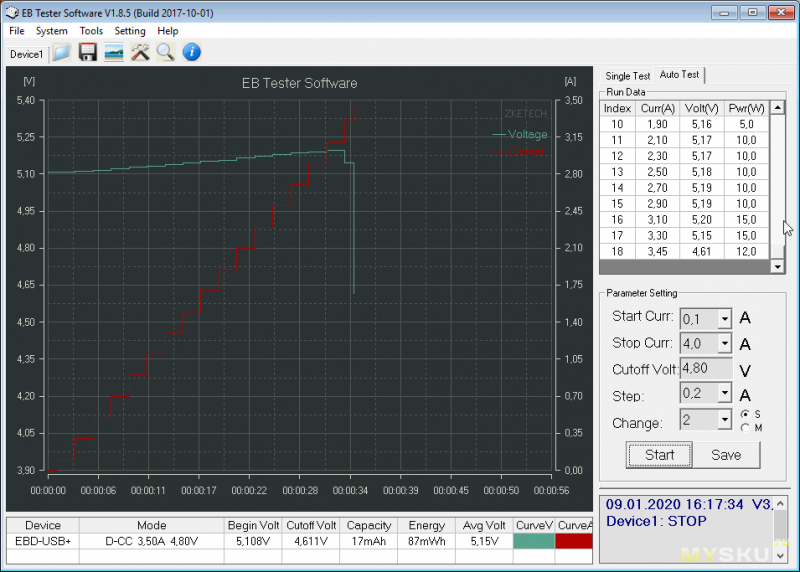Select Run Data row index 14
This screenshot has height=572, width=800.
tap(684, 188)
